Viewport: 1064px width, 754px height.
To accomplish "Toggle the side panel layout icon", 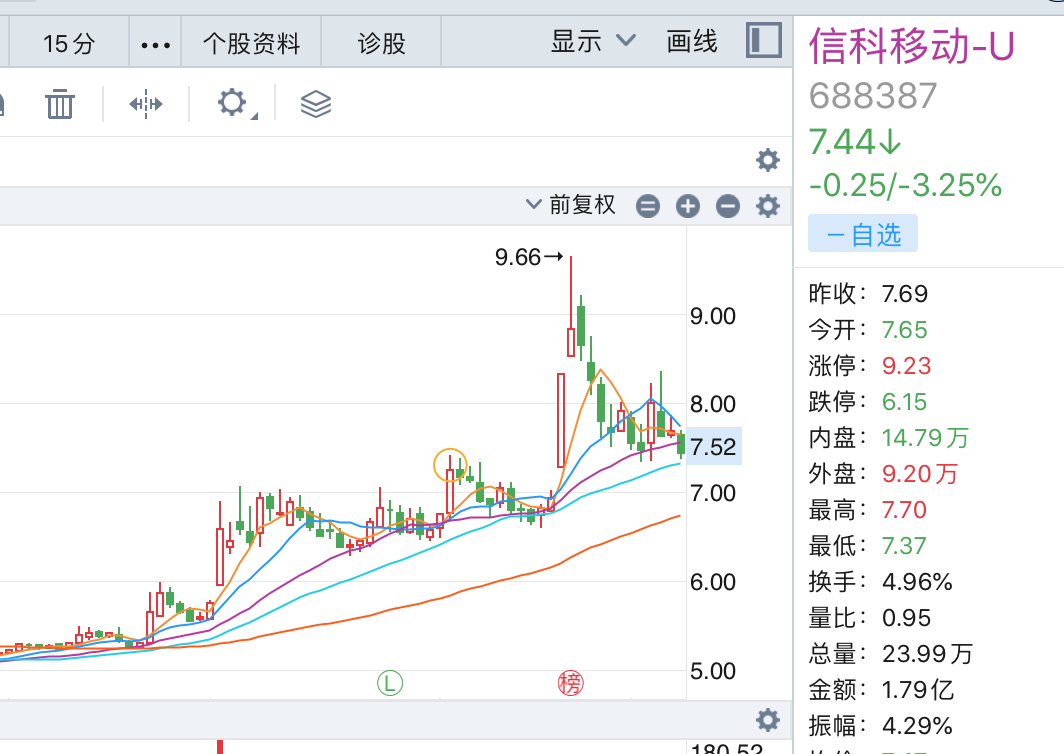I will tap(764, 40).
